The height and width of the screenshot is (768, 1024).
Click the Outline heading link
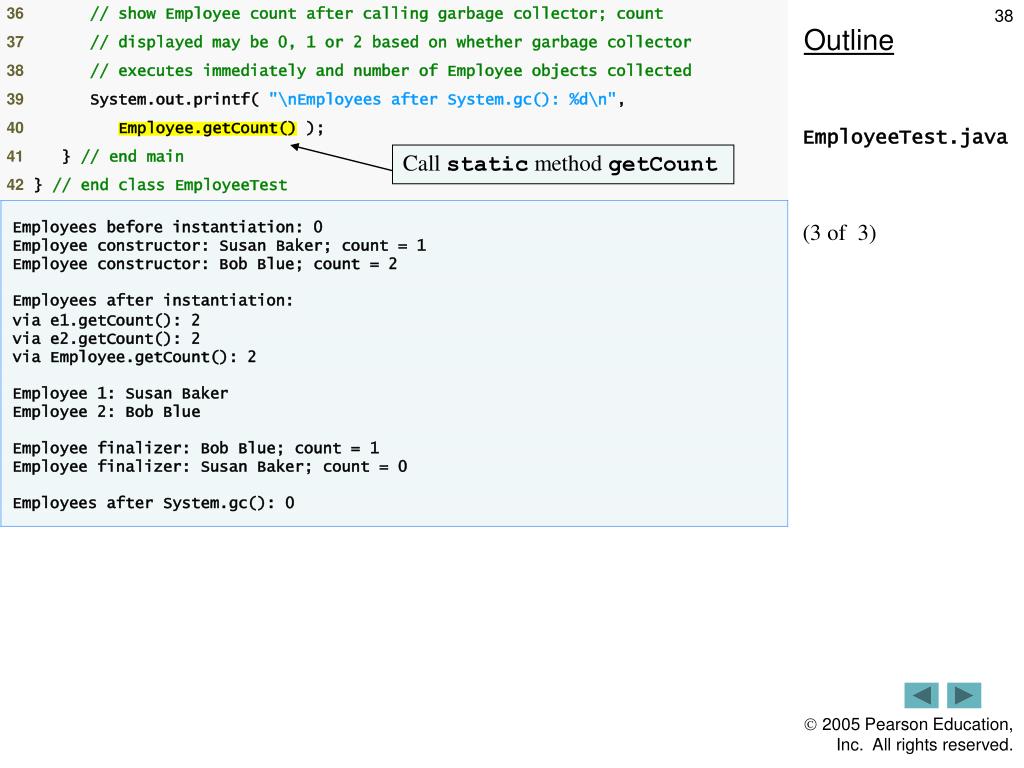pos(848,40)
